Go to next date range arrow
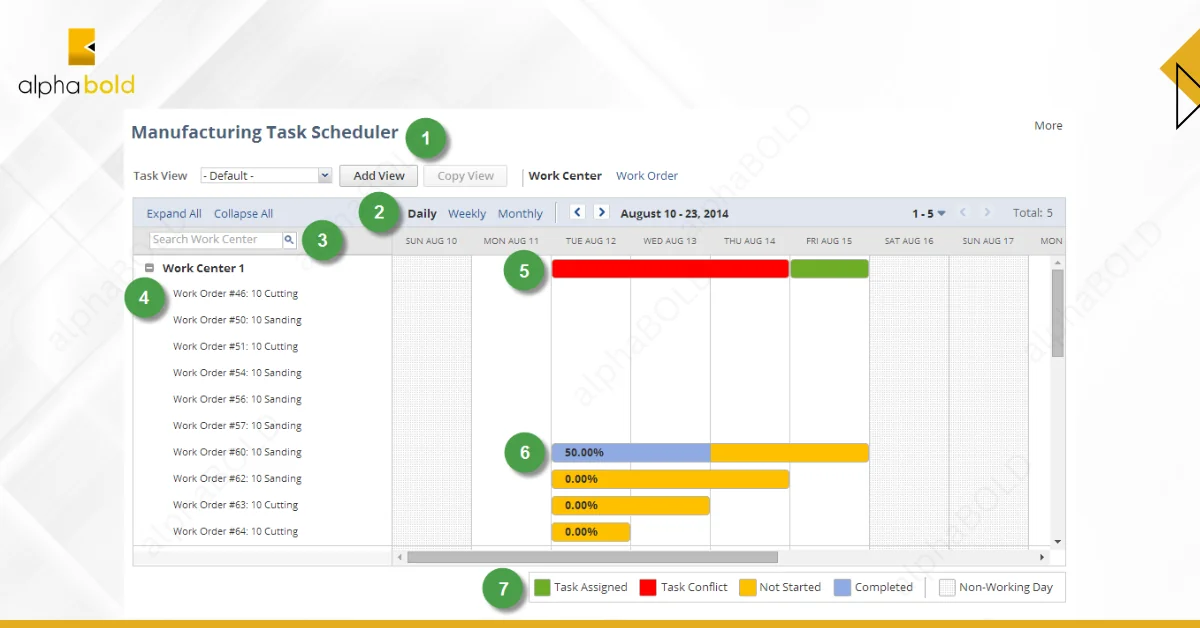The image size is (1200, 628). [601, 212]
